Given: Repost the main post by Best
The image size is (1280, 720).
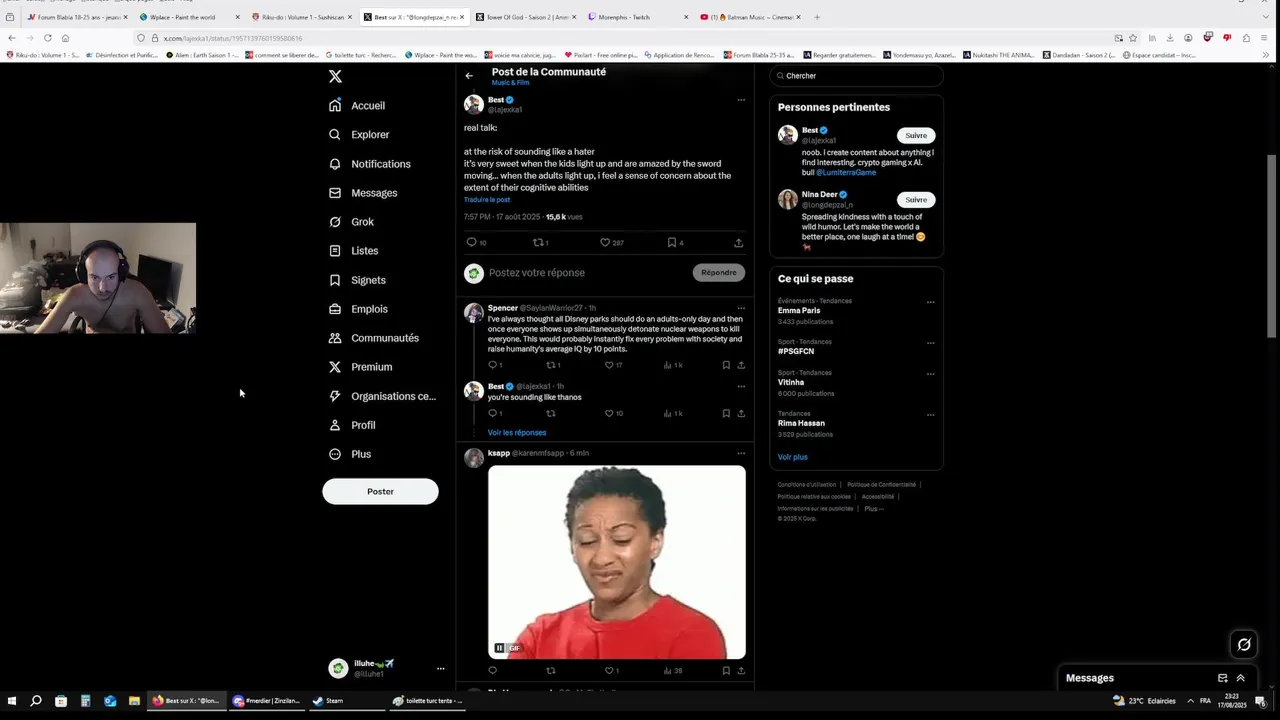Looking at the screenshot, I should pos(540,242).
